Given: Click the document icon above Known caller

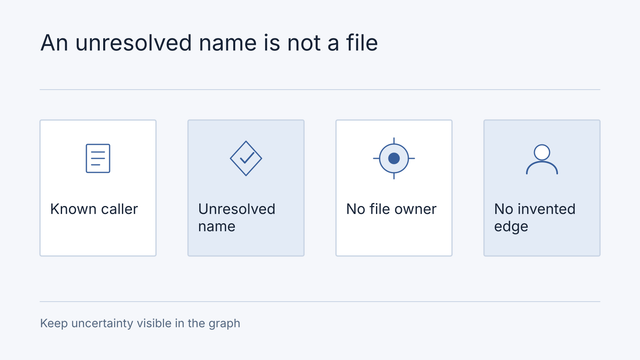Looking at the screenshot, I should [98, 158].
